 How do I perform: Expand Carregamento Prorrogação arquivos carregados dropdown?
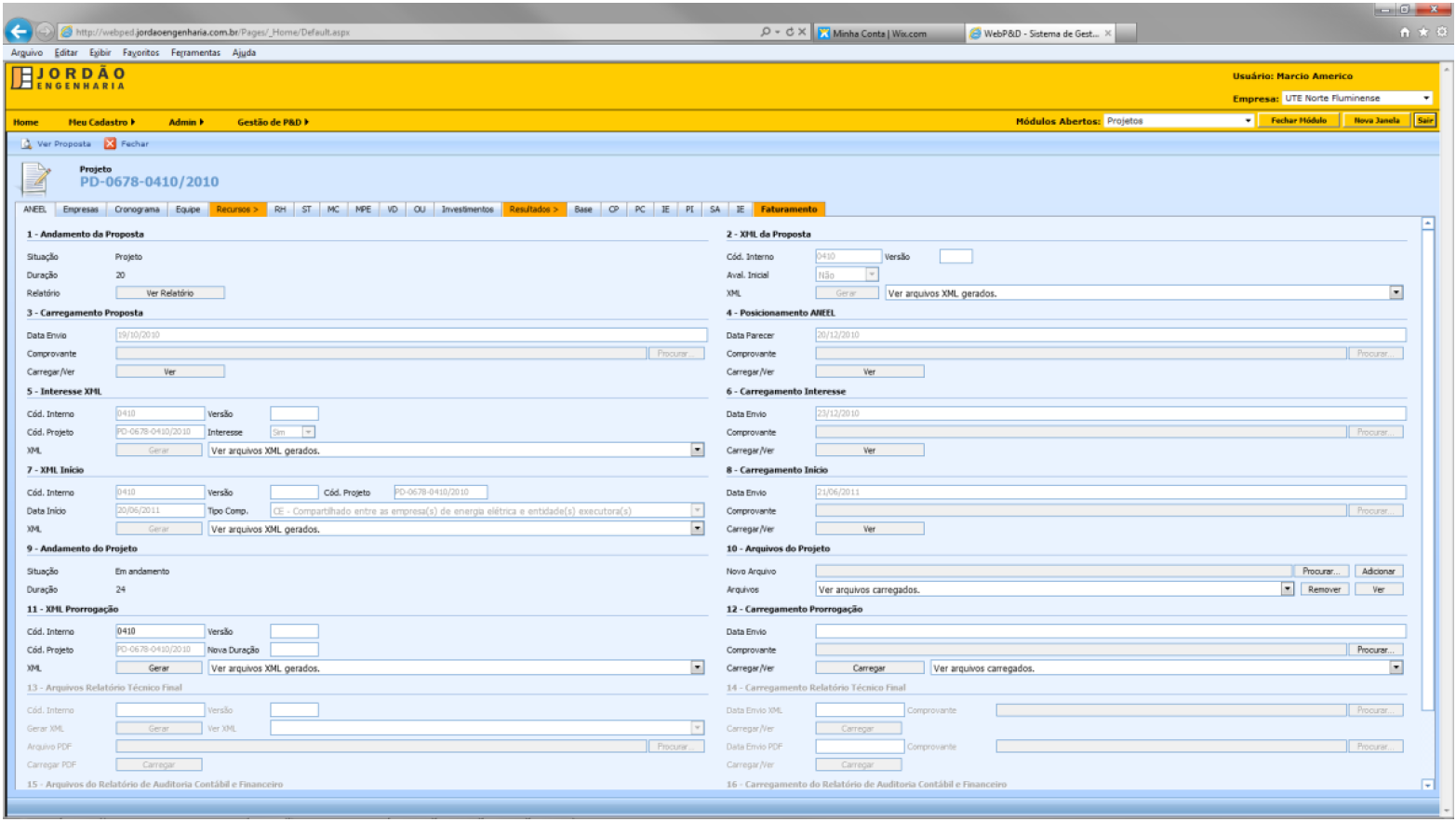tap(1396, 668)
